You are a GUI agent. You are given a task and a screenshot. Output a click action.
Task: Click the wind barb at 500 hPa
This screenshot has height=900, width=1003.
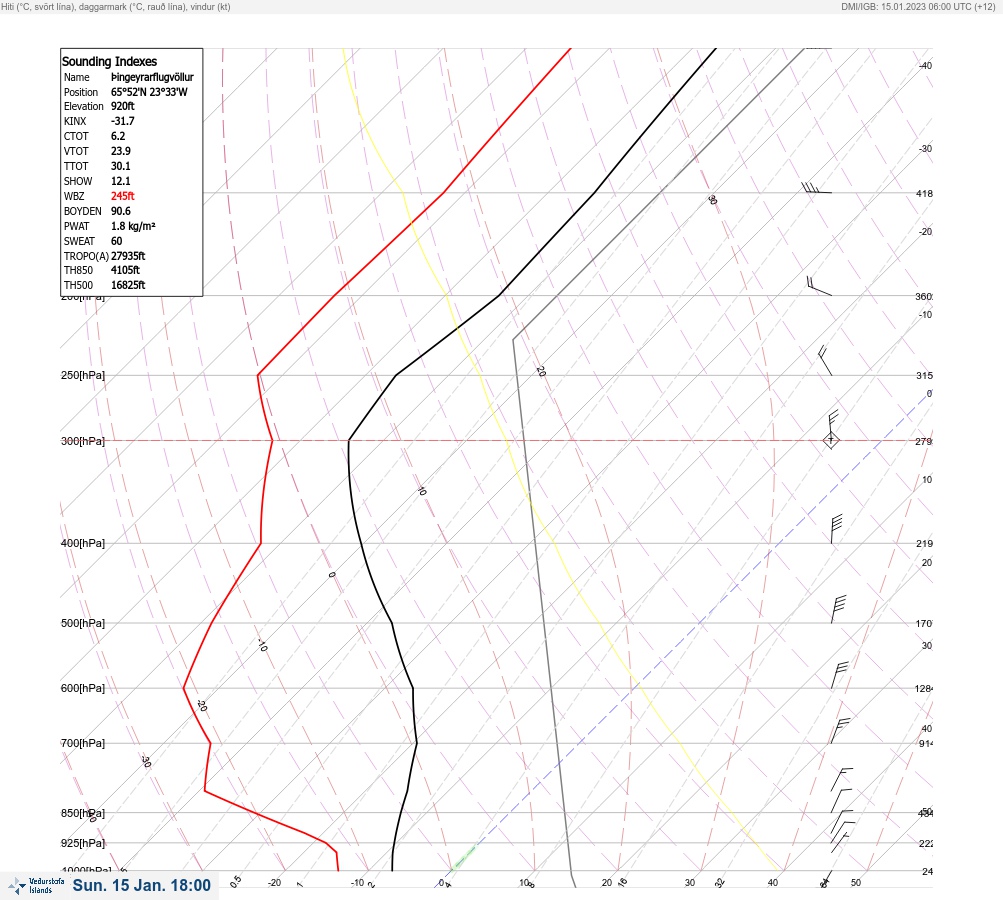(x=838, y=609)
